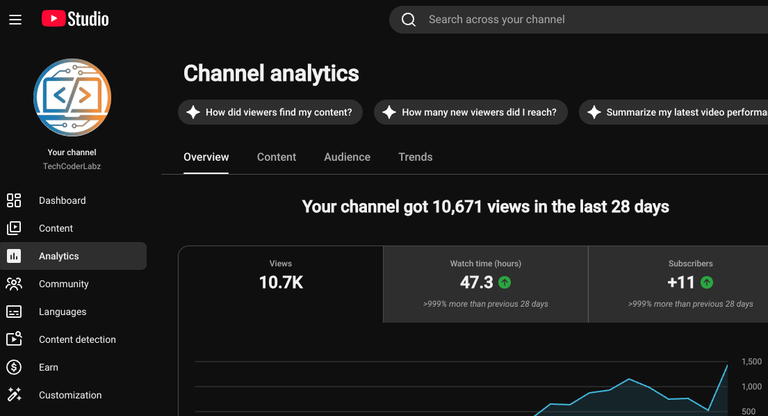Open the hamburger navigation menu
768x416 pixels.
[15, 20]
